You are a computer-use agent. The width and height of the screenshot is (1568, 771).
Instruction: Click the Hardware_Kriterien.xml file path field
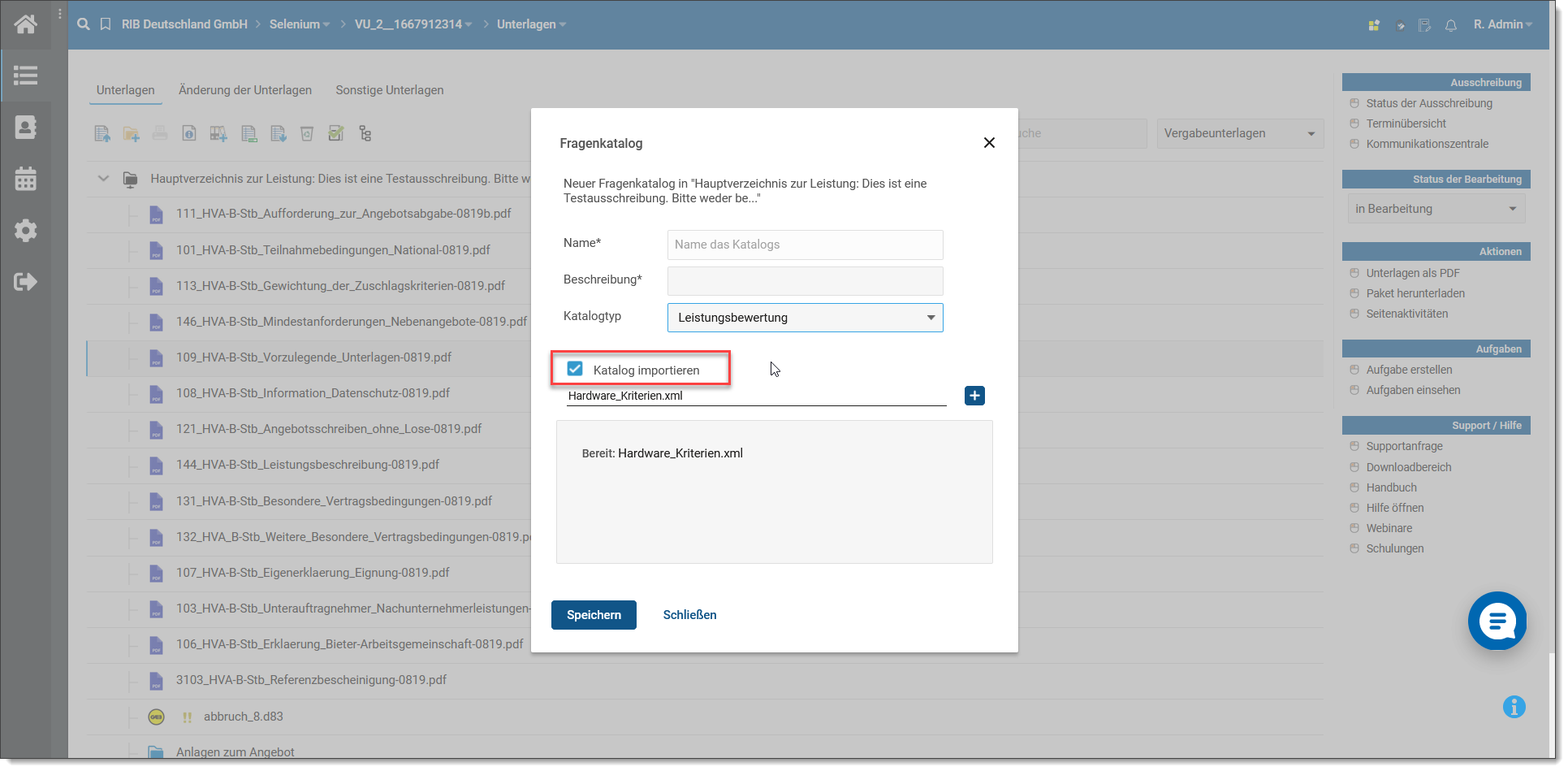point(756,396)
